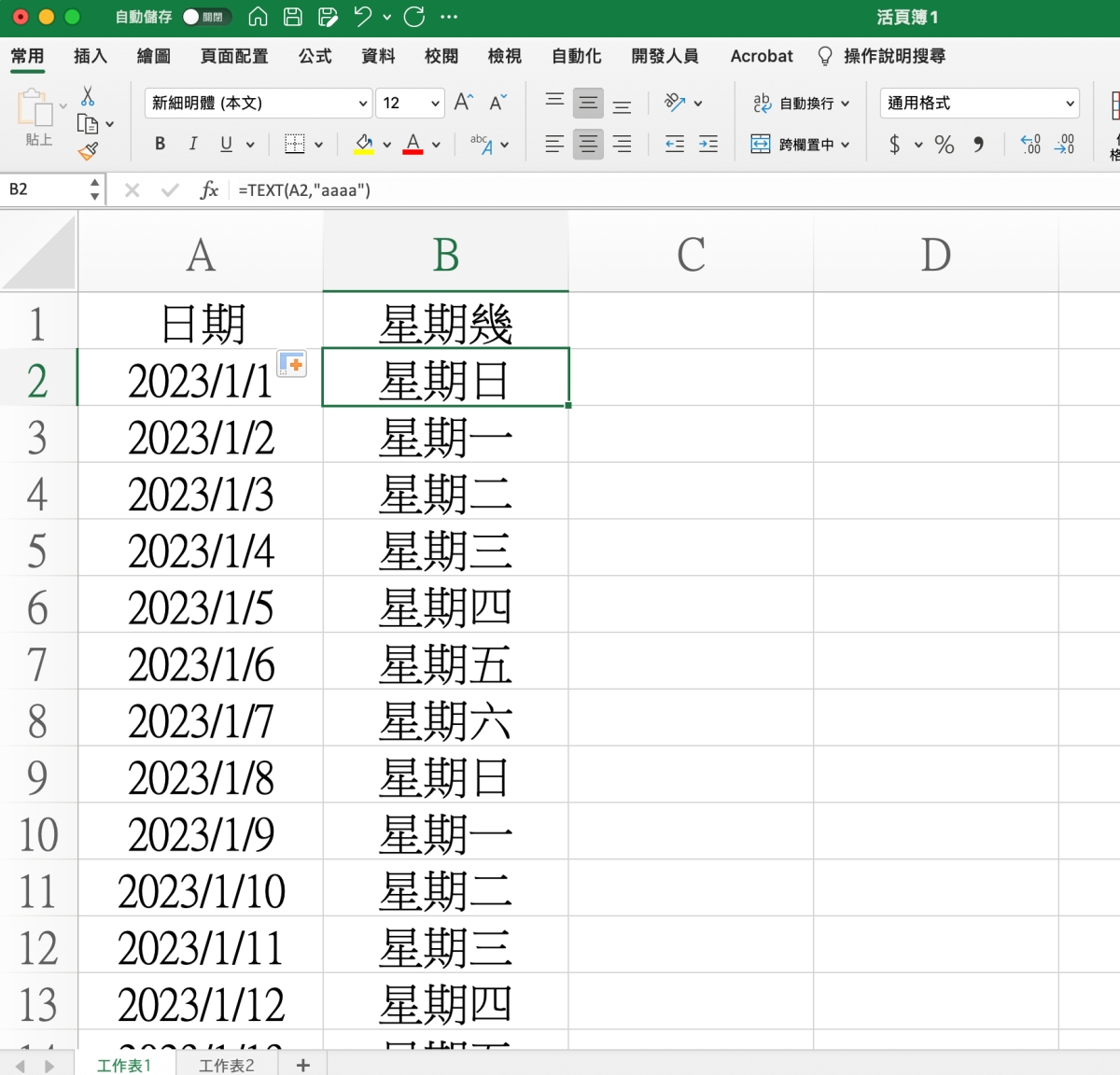Click the fx Insert Function icon

pos(209,190)
